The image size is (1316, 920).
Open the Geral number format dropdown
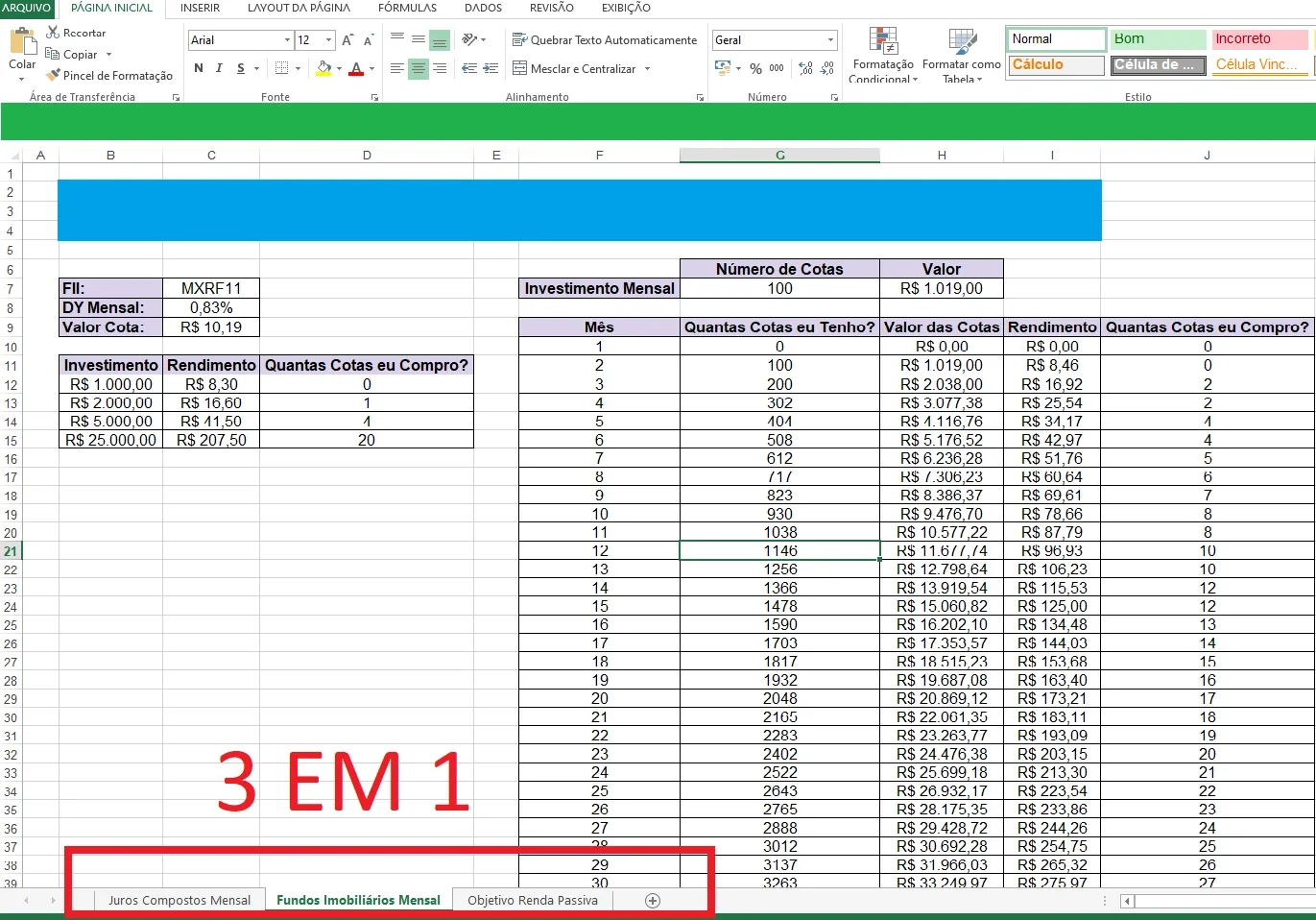click(x=830, y=40)
